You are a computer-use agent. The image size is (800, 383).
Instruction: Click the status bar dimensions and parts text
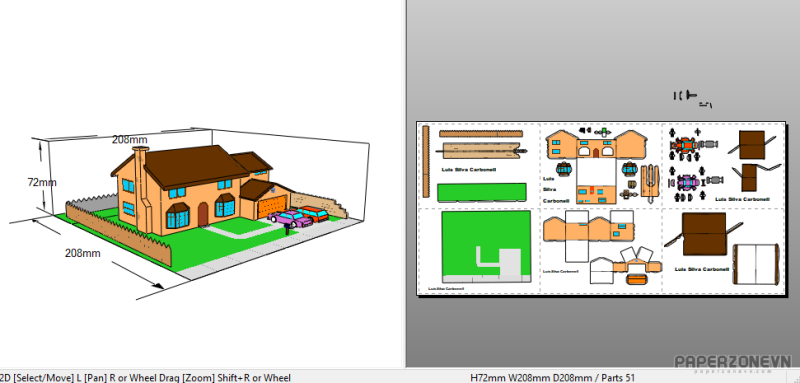point(553,378)
